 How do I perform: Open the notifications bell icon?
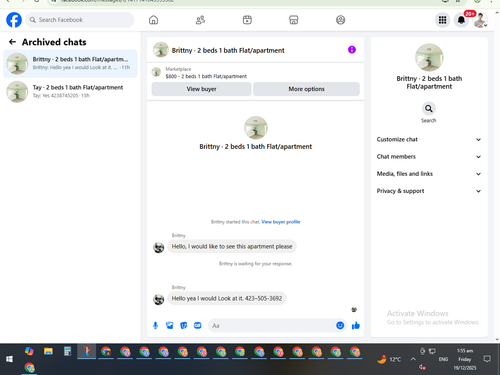[461, 20]
